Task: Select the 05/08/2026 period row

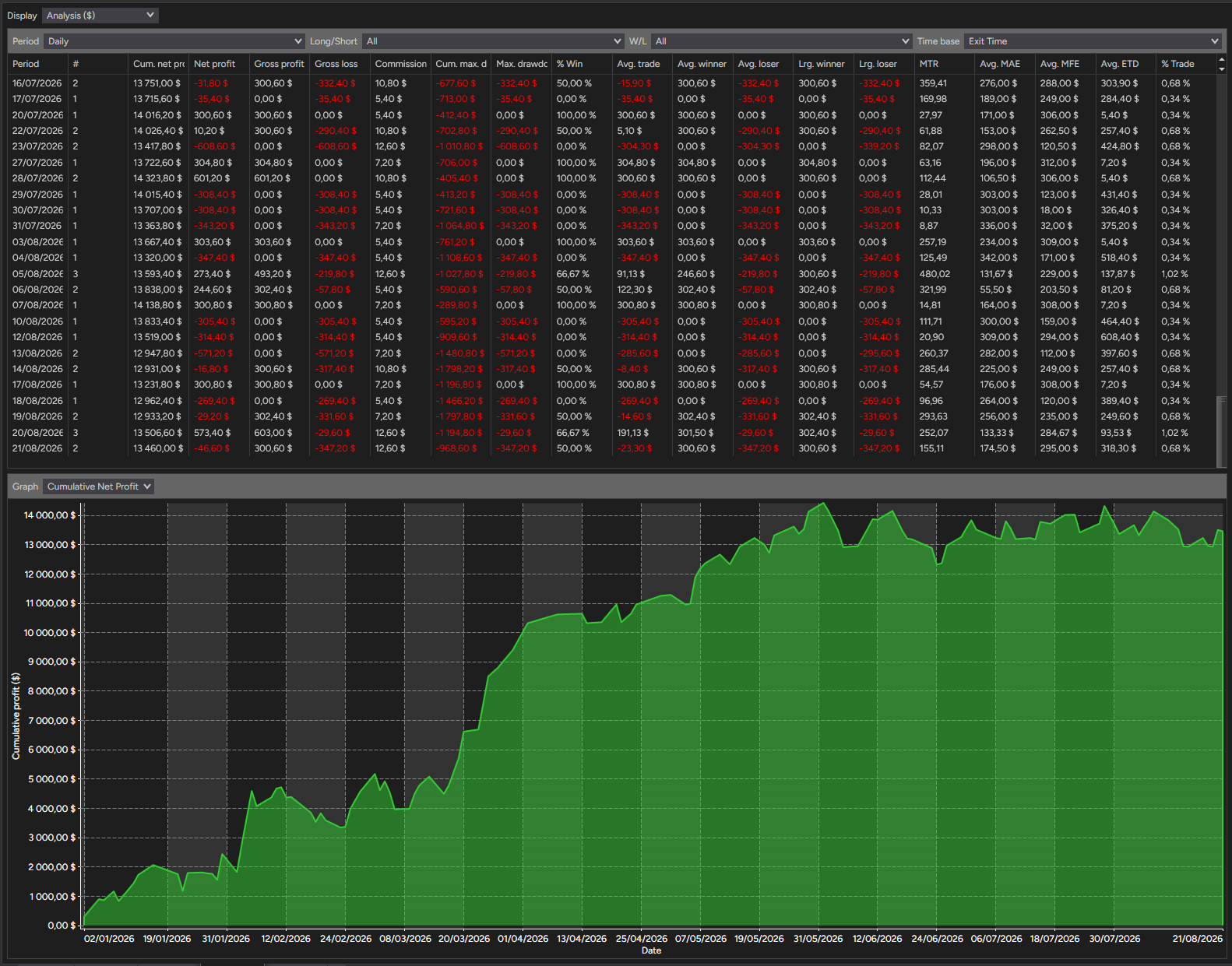Action: click(611, 274)
